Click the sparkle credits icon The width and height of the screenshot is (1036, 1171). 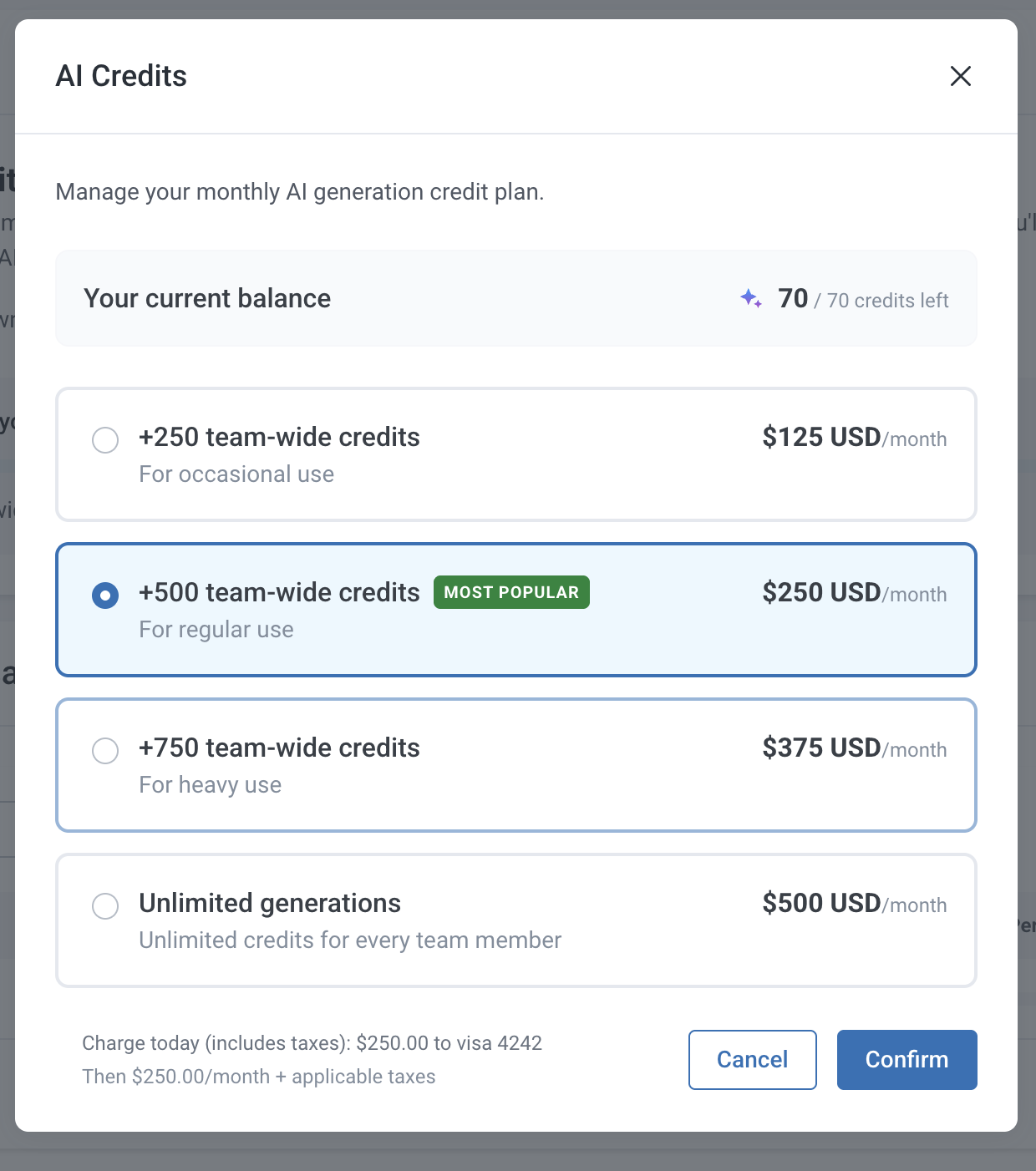[751, 298]
